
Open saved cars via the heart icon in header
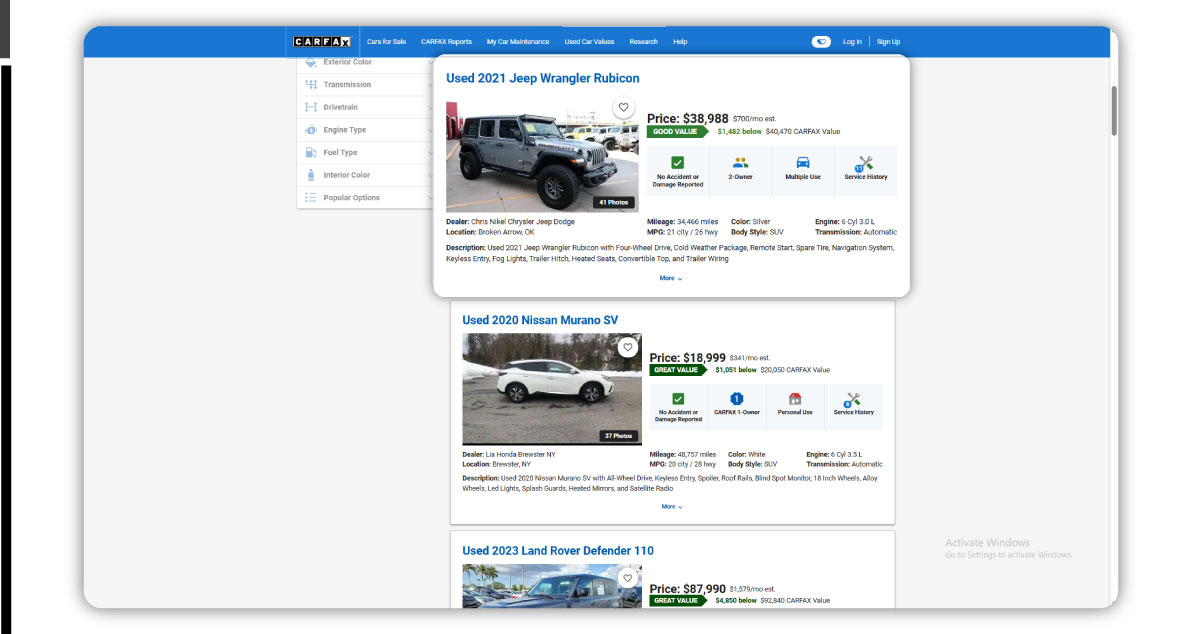821,41
